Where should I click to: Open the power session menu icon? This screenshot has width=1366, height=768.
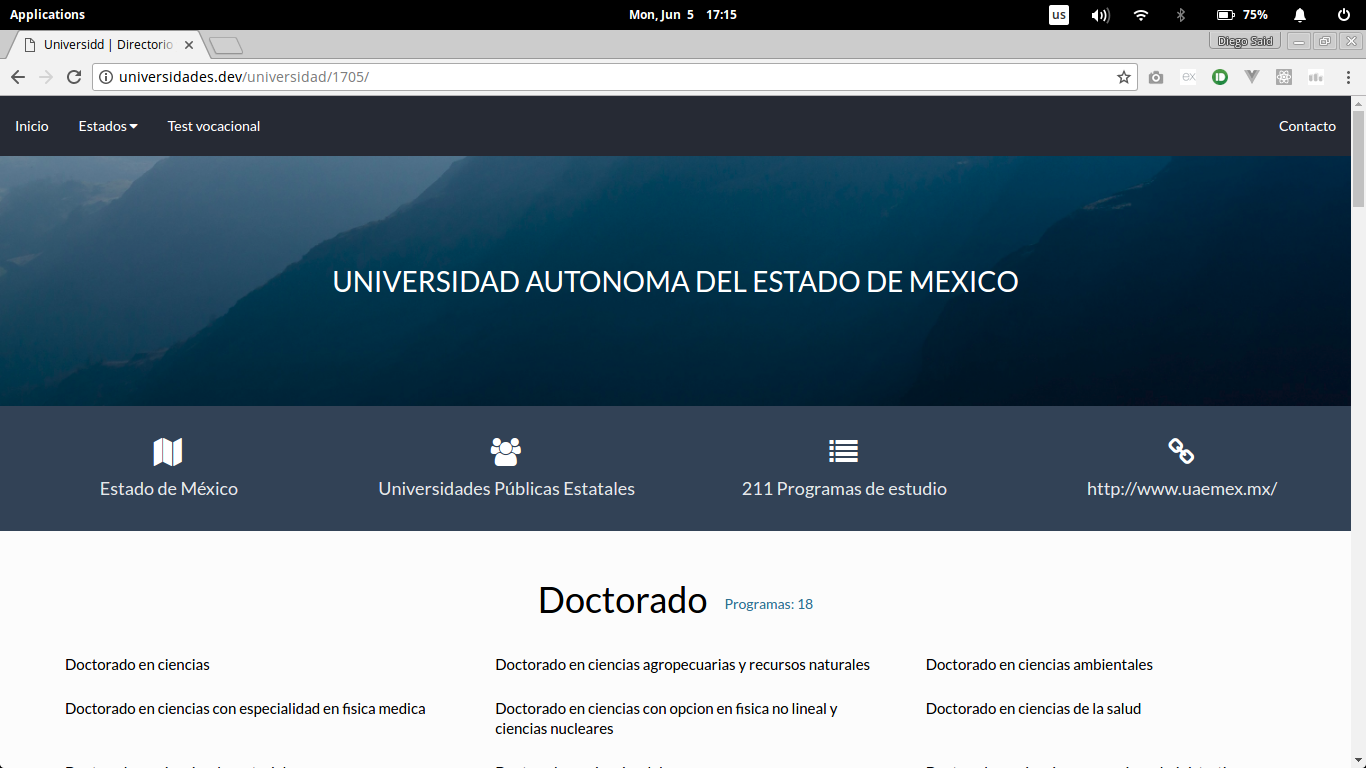(x=1344, y=14)
